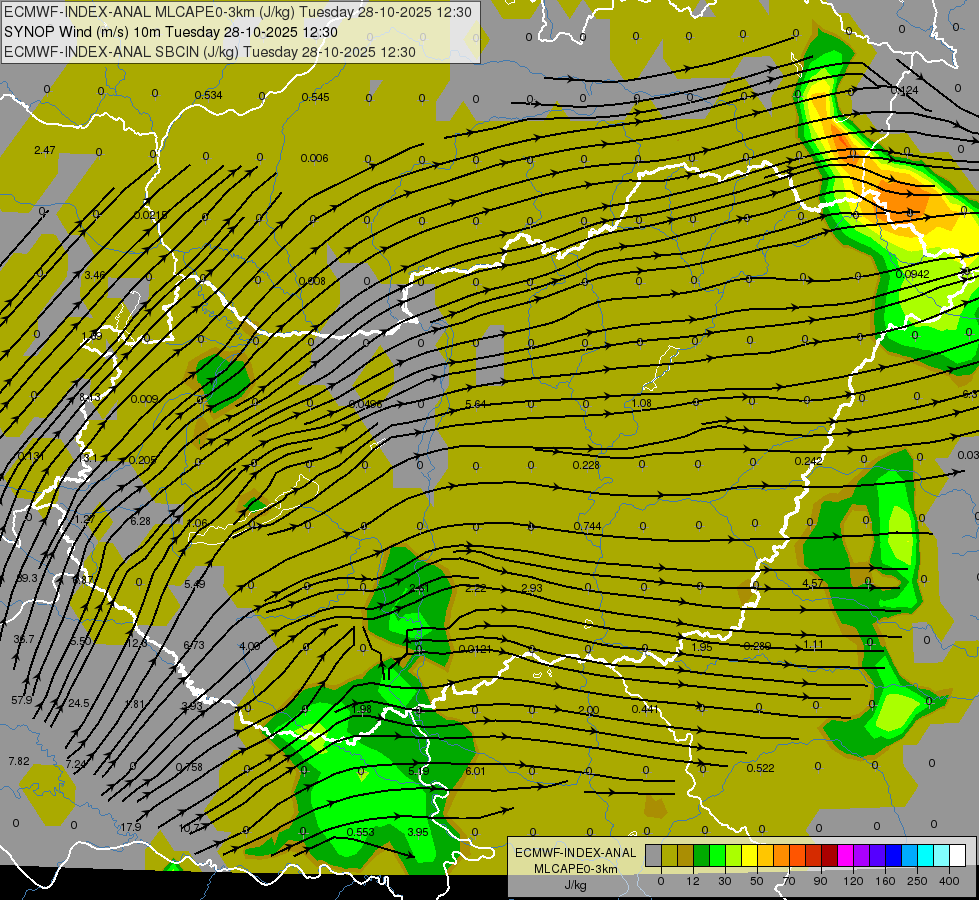This screenshot has height=900, width=979.
Task: Select the lime legend swatch at 30
Action: point(733,855)
